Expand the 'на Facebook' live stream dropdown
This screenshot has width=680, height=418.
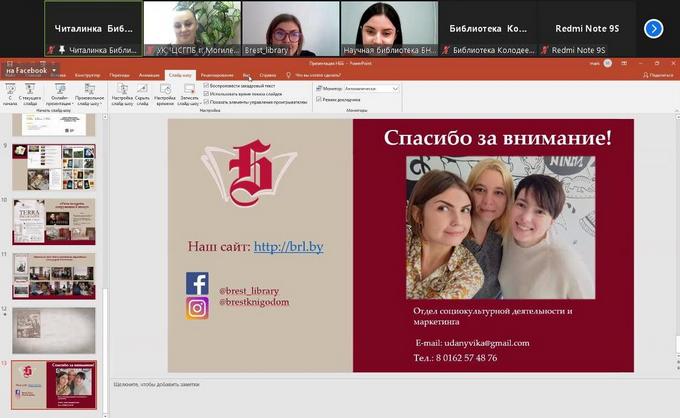coord(54,70)
